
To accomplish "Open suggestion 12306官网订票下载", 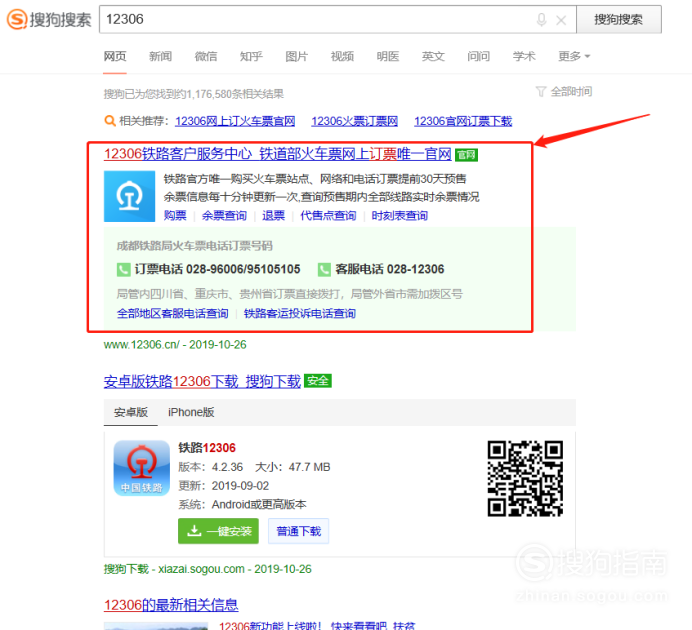I will coord(463,121).
